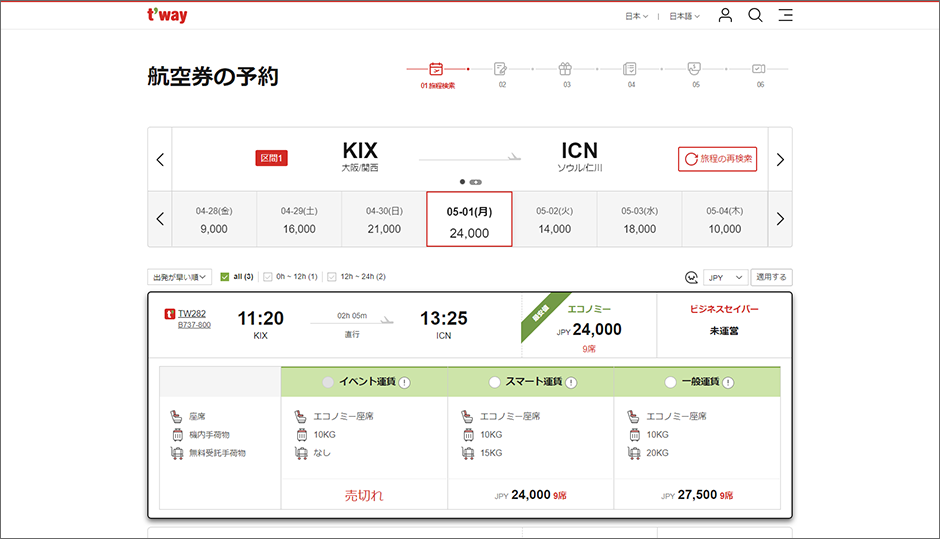This screenshot has width=940, height=539.
Task: Click the 旅程の再検索 button
Action: click(717, 159)
